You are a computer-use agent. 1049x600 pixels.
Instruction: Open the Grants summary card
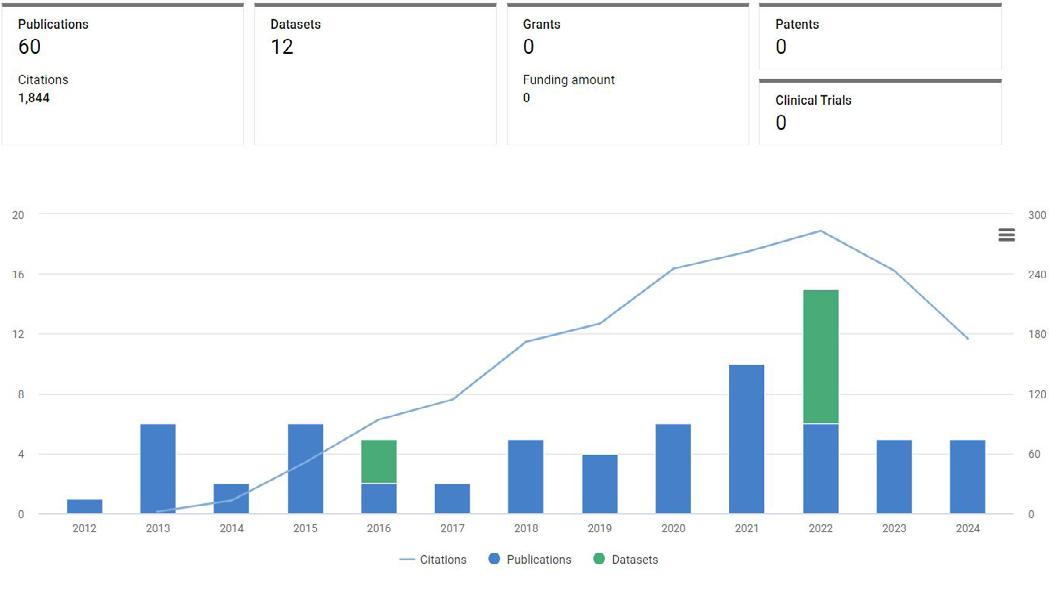click(628, 74)
